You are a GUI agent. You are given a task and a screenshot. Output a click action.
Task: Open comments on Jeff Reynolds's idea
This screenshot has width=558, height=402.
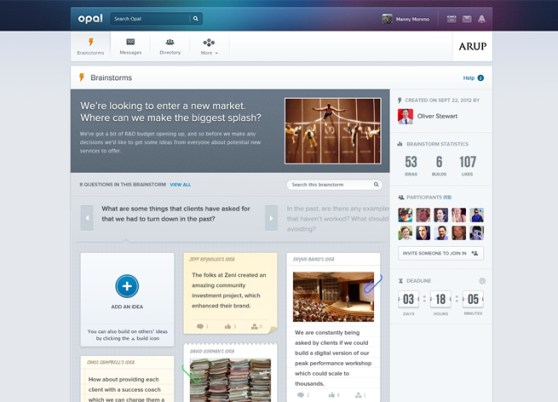click(200, 326)
